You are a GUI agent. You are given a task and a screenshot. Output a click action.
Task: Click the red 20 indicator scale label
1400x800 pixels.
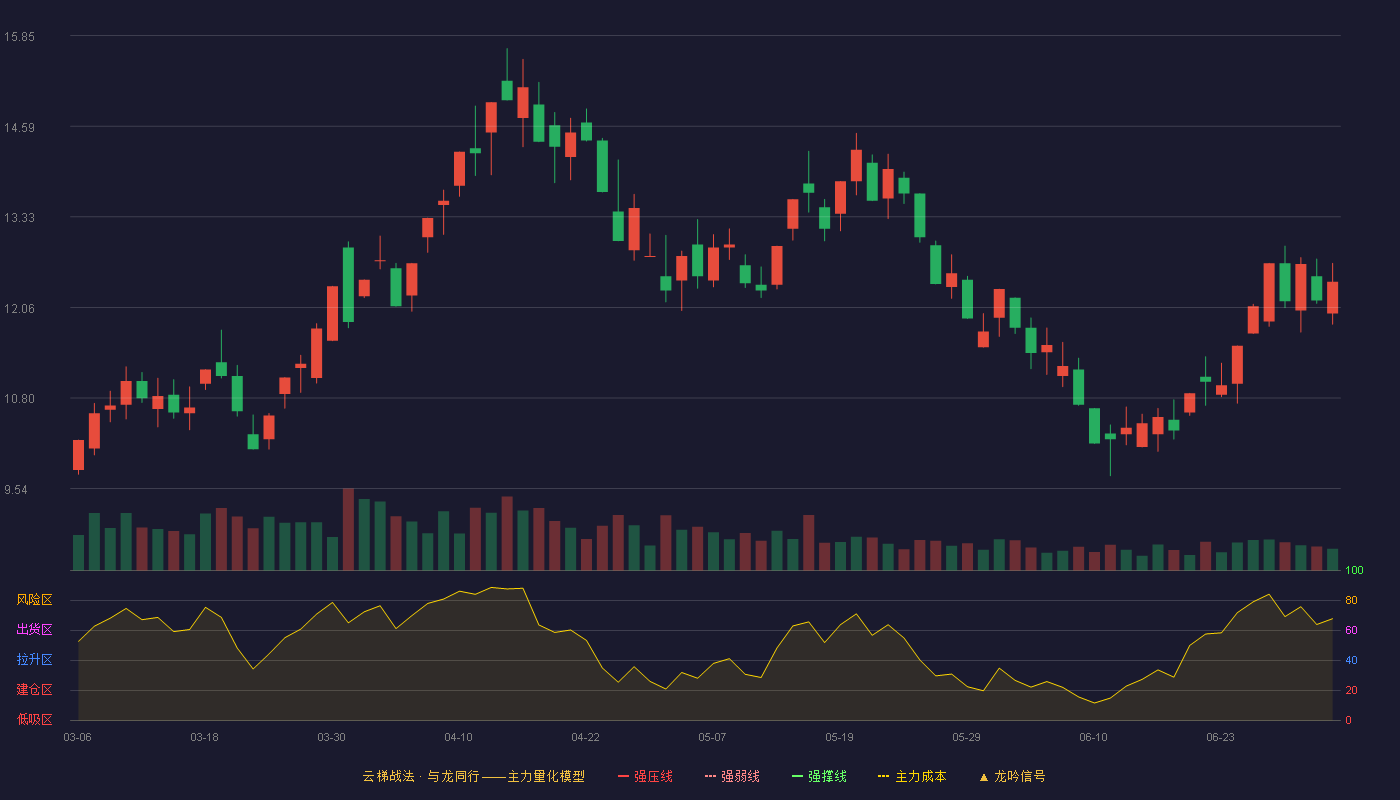tap(1351, 690)
